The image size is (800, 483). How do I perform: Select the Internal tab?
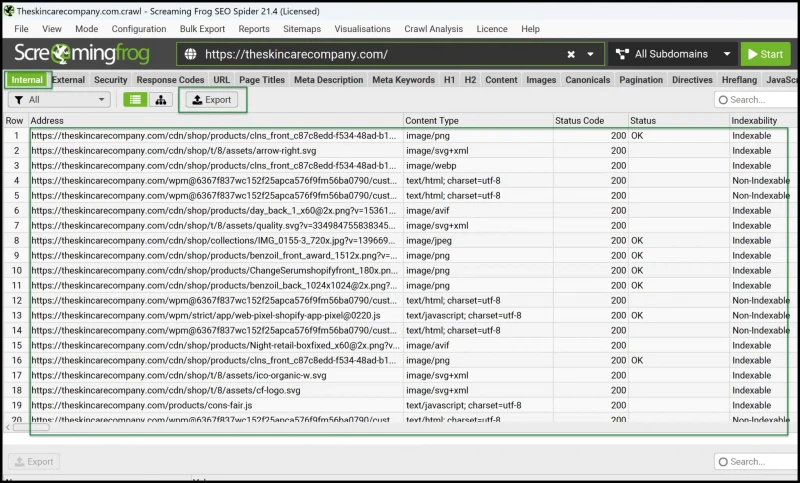(27, 80)
